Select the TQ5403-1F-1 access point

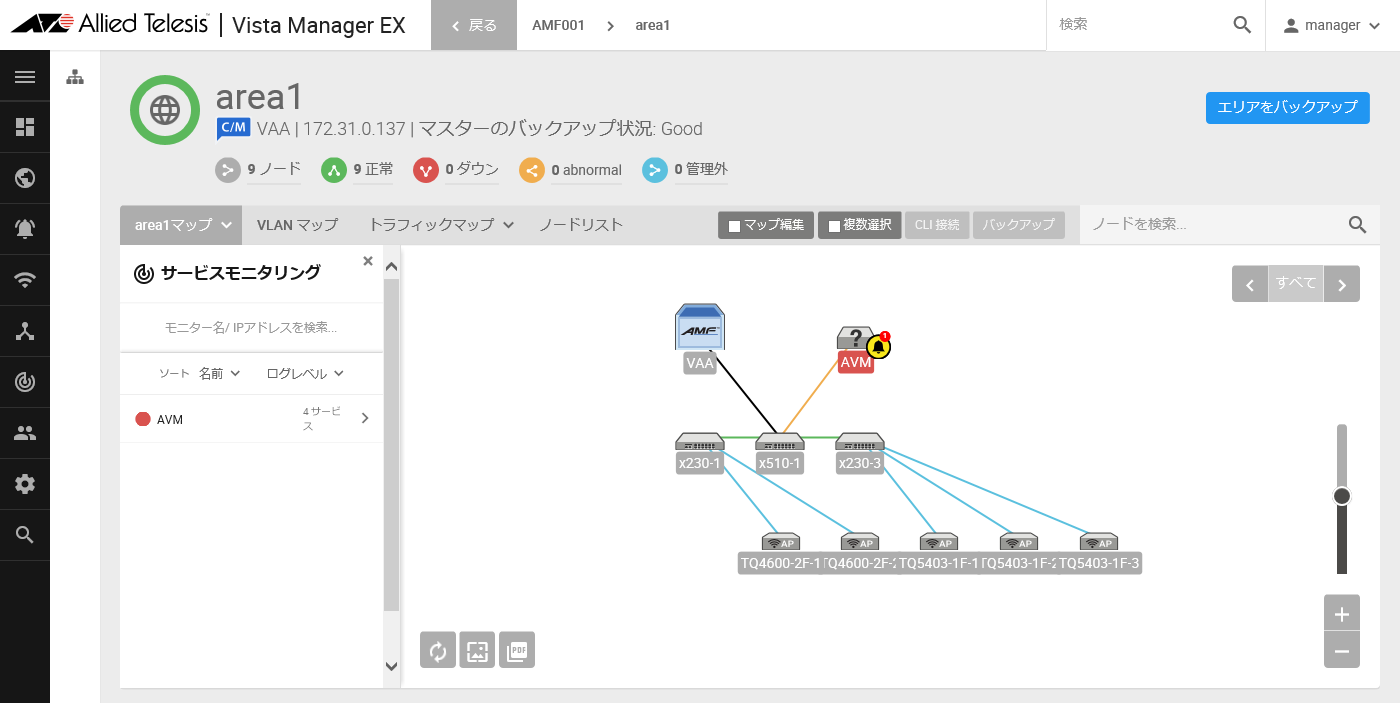pyautogui.click(x=940, y=542)
